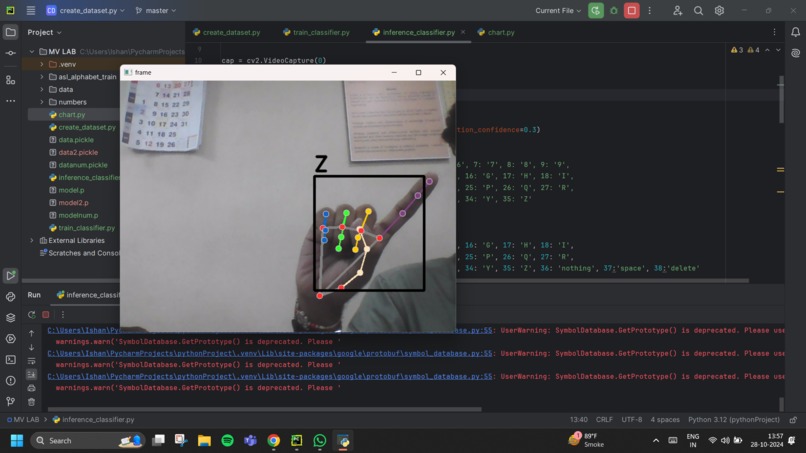Open IDE settings gear

(719, 10)
